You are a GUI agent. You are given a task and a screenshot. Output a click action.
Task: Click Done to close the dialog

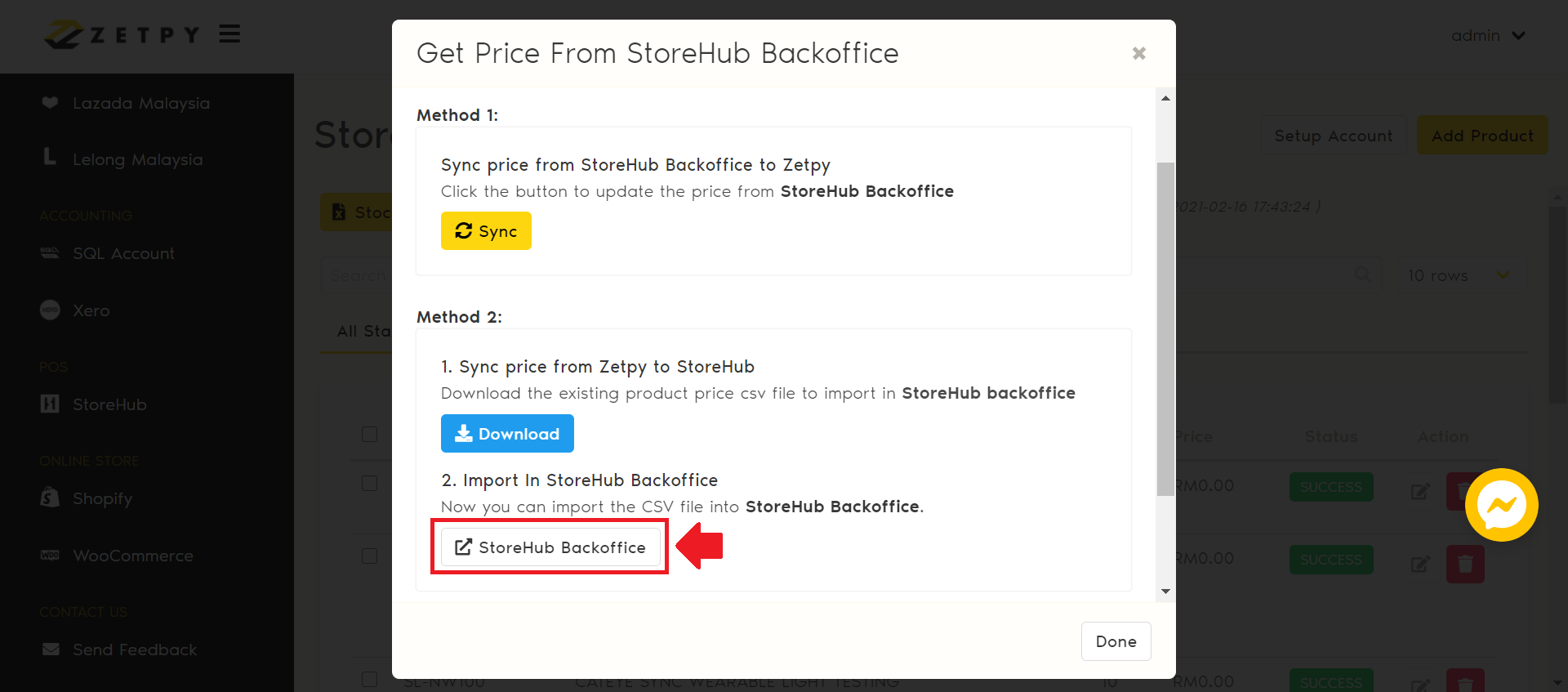(x=1116, y=641)
